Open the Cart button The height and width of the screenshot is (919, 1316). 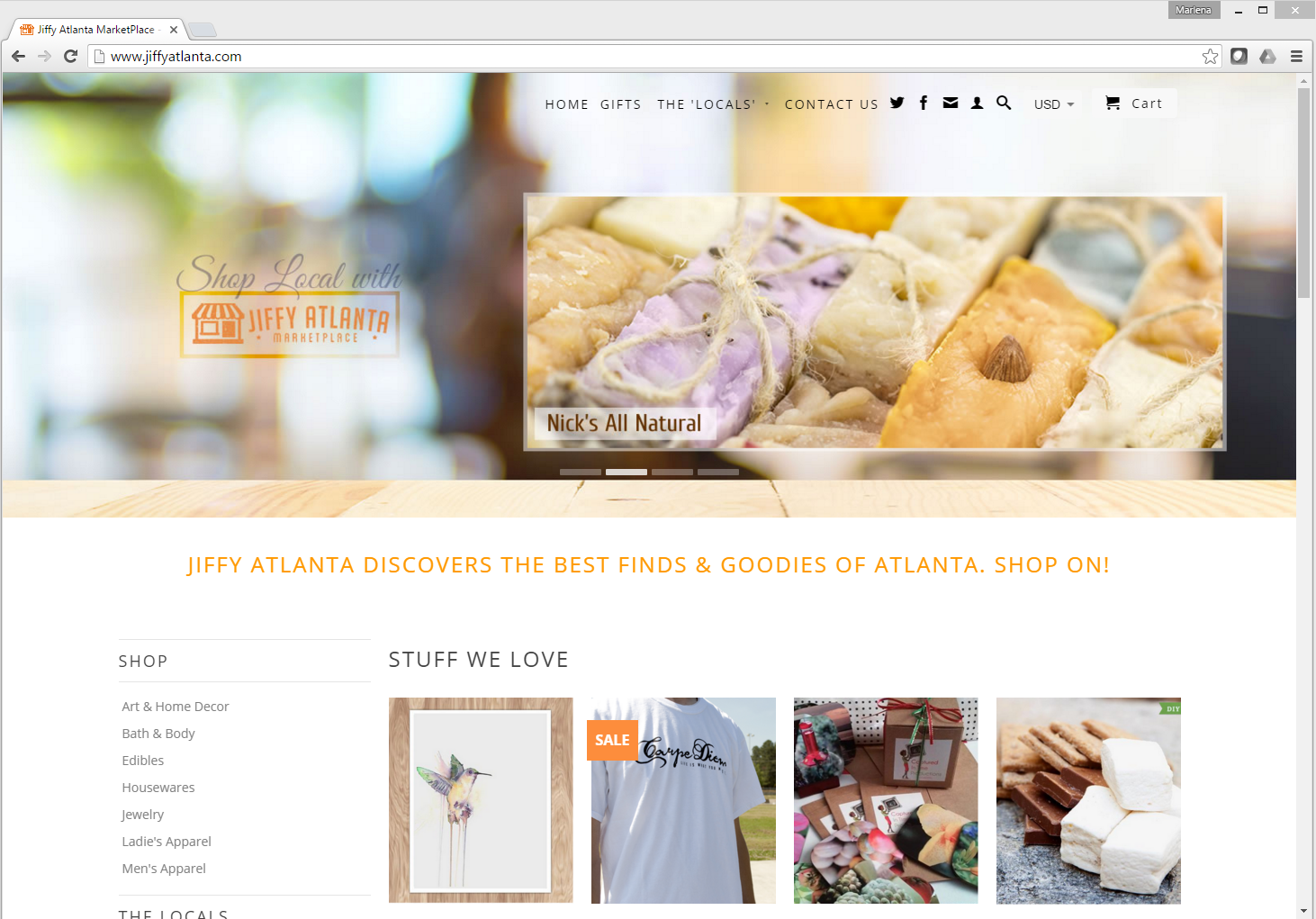[x=1134, y=104]
